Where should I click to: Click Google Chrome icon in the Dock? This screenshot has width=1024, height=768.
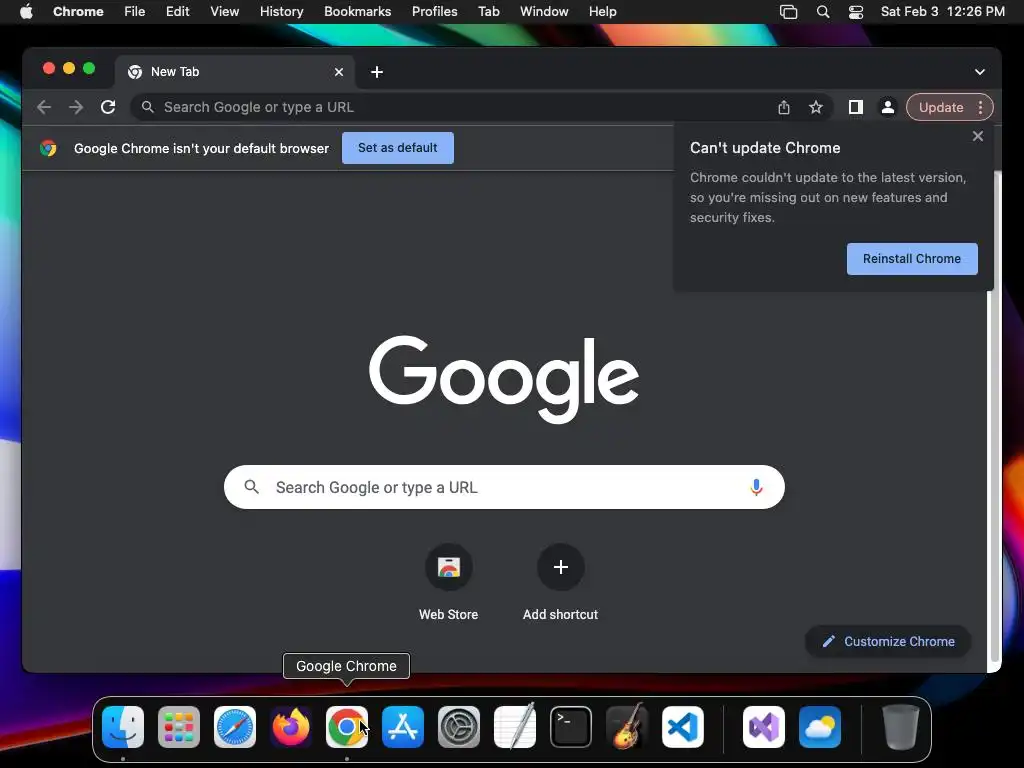(x=347, y=727)
